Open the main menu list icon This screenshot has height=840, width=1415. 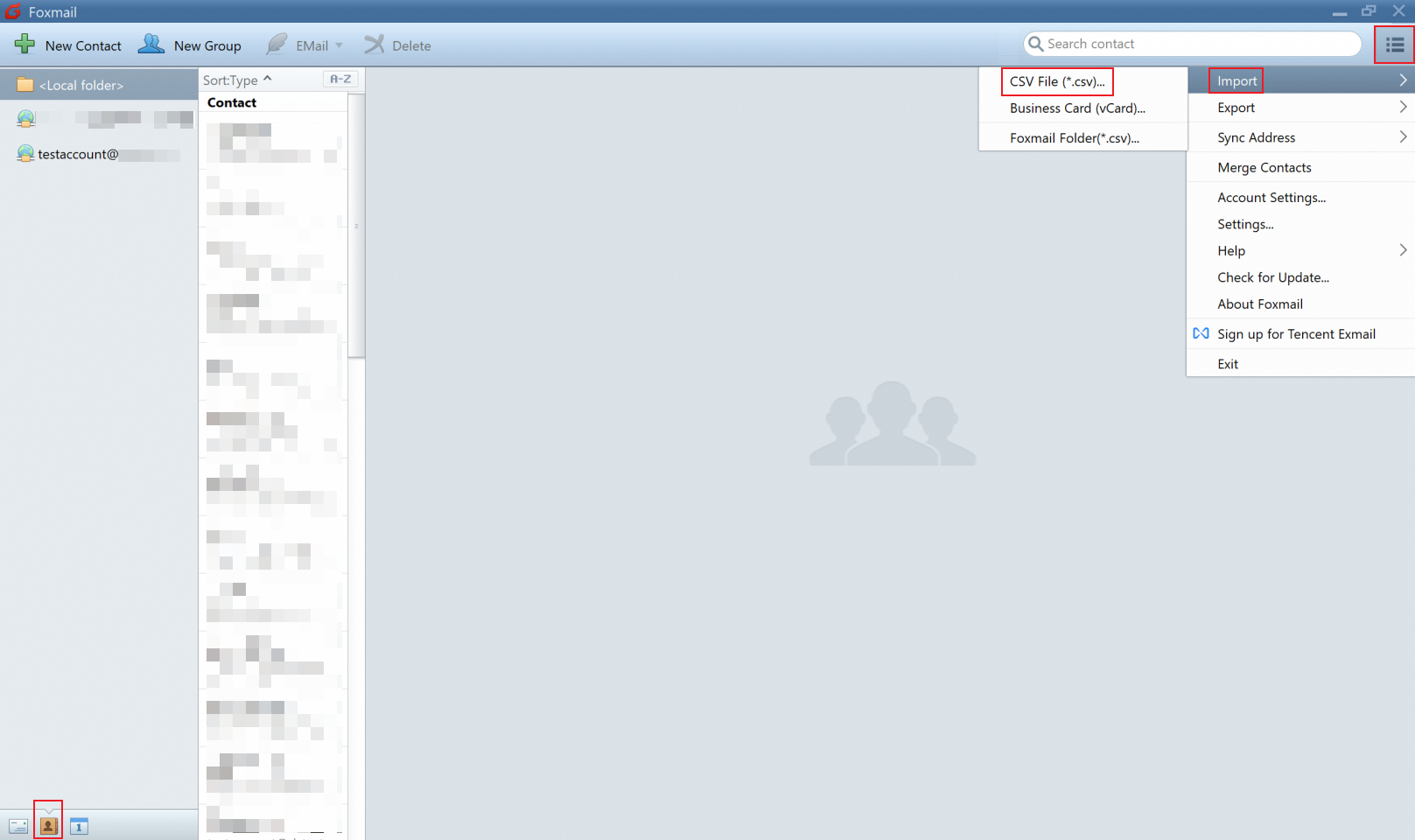coord(1393,44)
